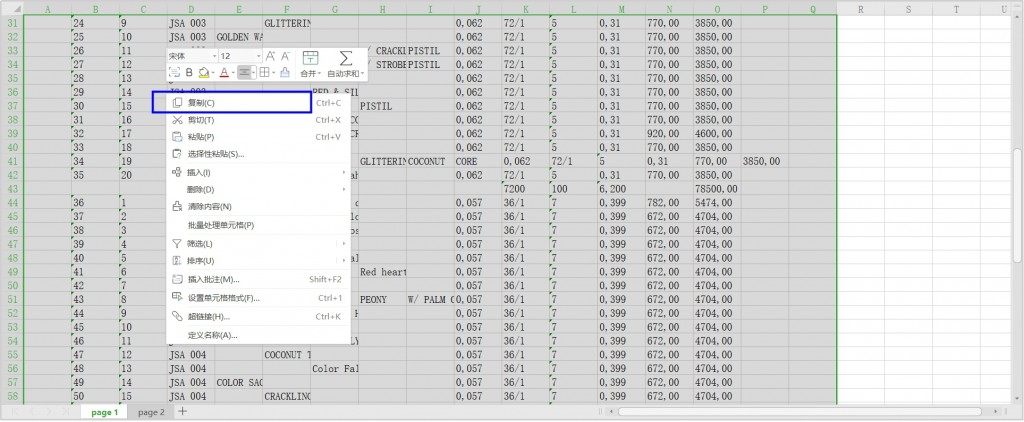Expand font color options arrow
Image resolution: width=1024 pixels, height=422 pixels.
232,73
